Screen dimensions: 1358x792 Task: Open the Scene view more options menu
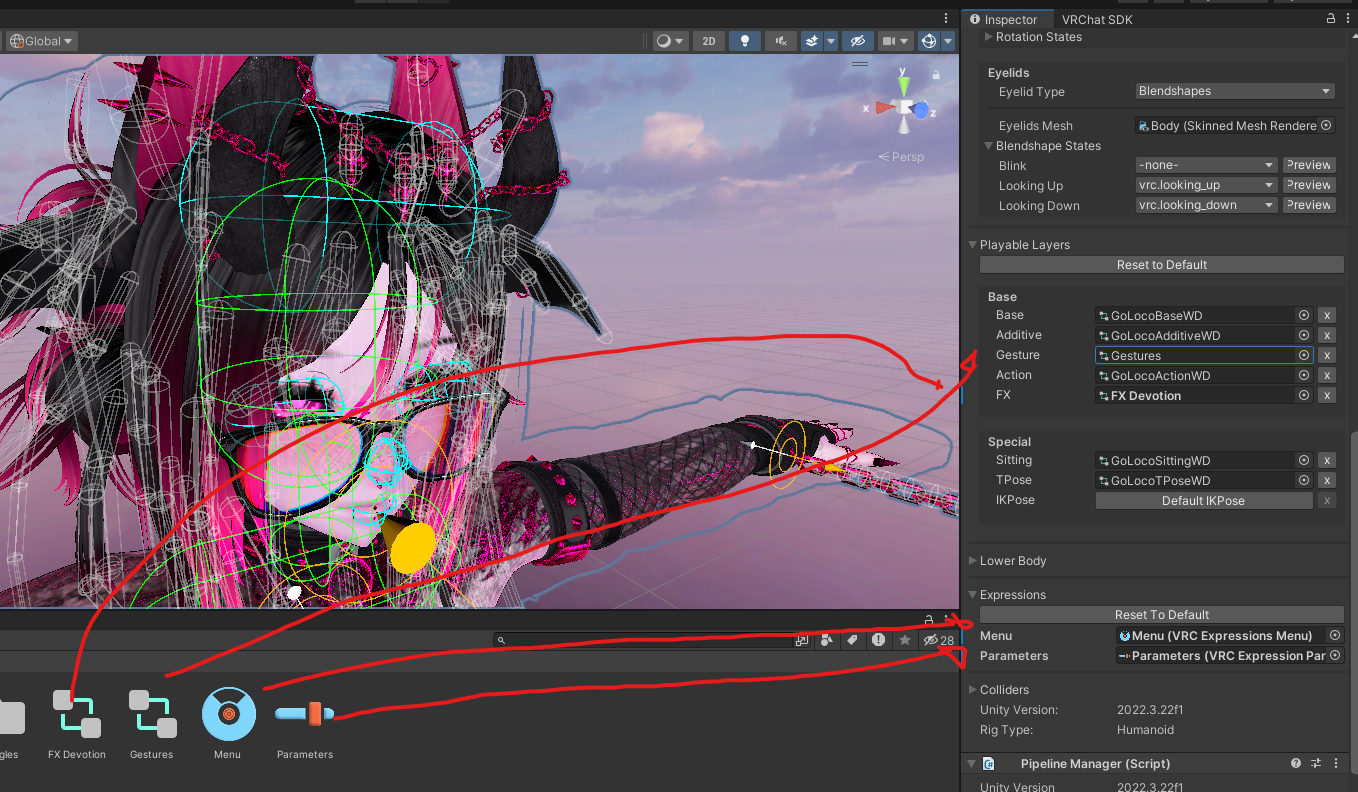point(946,18)
